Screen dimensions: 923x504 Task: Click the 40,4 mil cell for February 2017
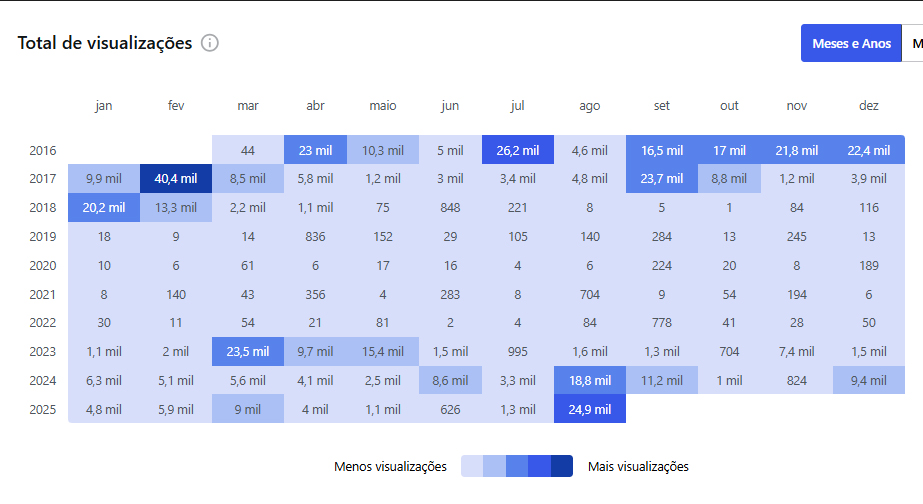(x=176, y=179)
